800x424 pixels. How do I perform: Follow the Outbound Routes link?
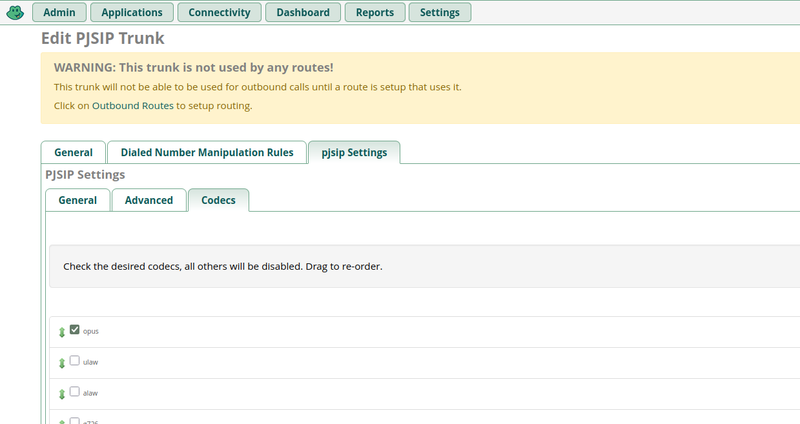point(133,105)
